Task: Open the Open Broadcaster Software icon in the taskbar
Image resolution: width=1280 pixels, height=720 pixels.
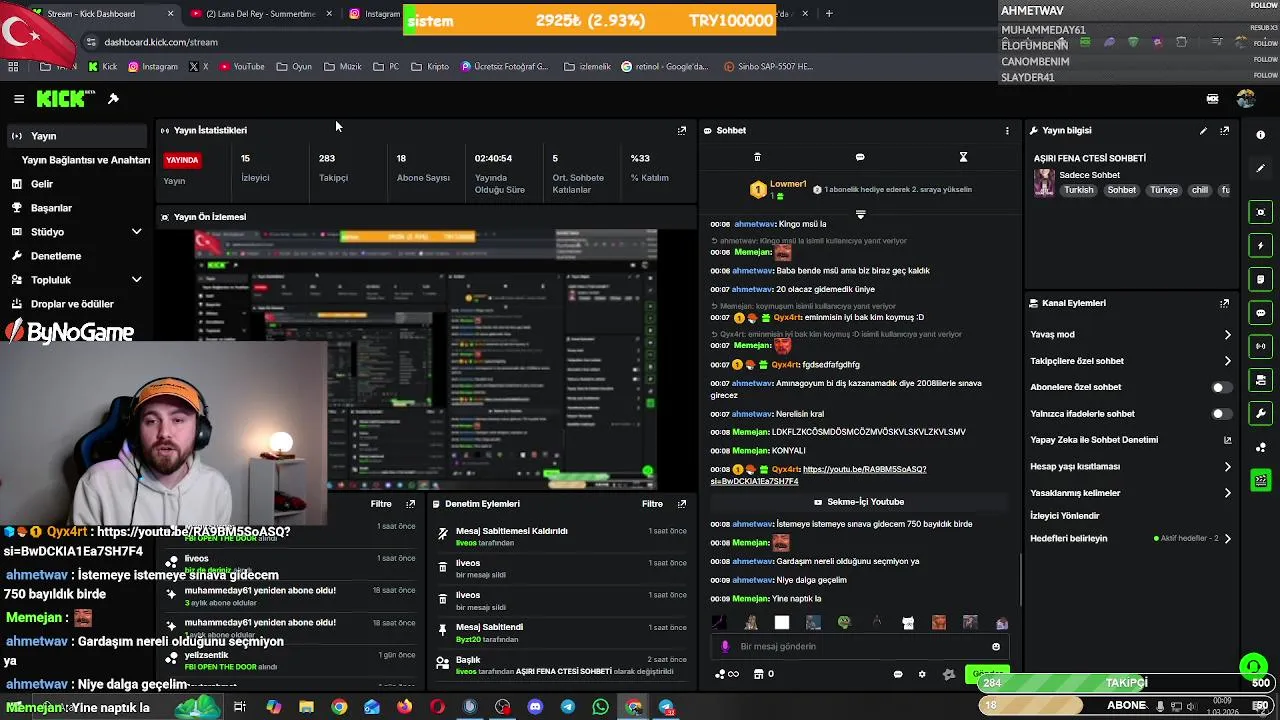Action: (x=502, y=707)
